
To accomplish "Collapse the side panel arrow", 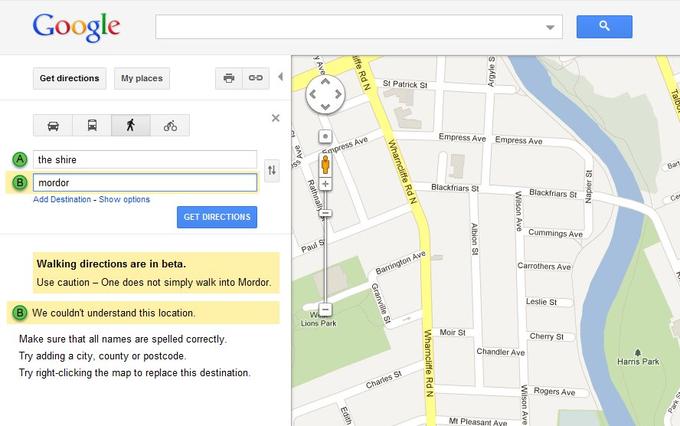I will point(281,77).
